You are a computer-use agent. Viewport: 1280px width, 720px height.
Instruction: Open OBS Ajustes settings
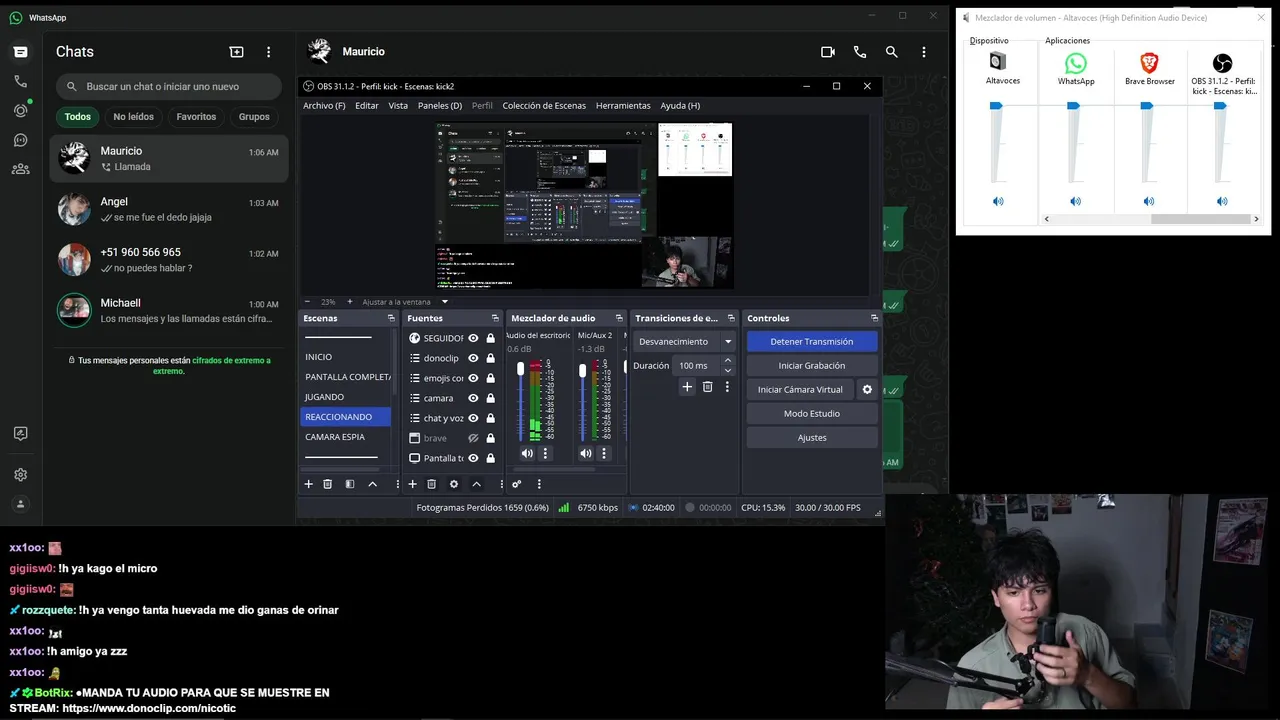(x=812, y=437)
